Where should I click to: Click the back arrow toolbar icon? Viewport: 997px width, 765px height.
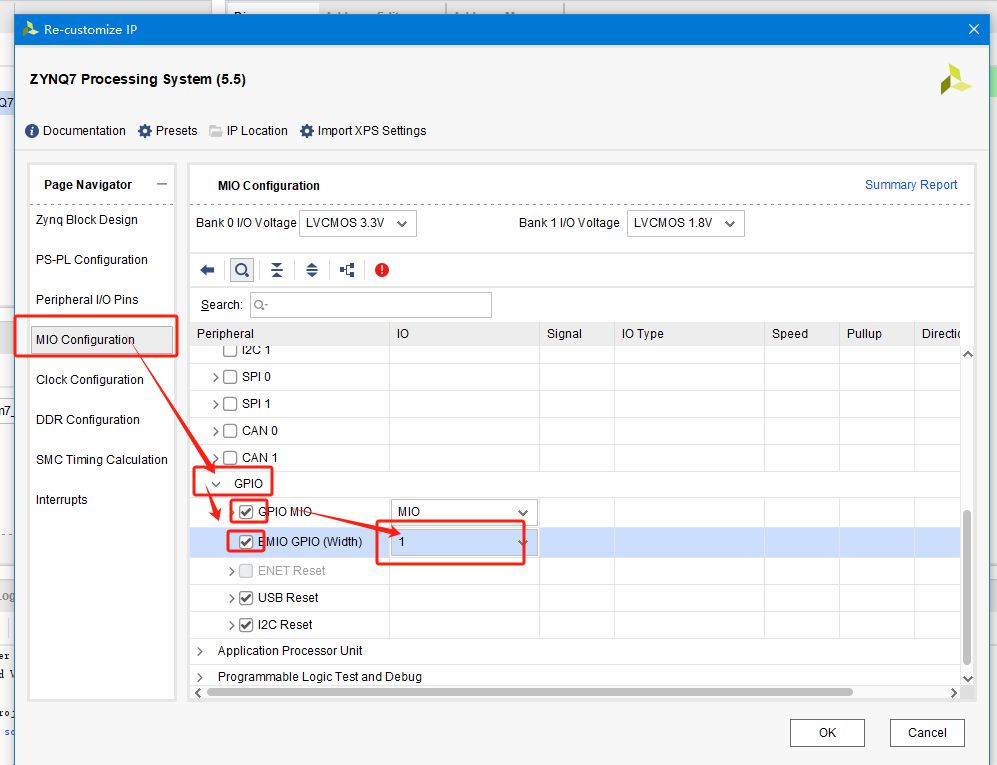(x=207, y=270)
